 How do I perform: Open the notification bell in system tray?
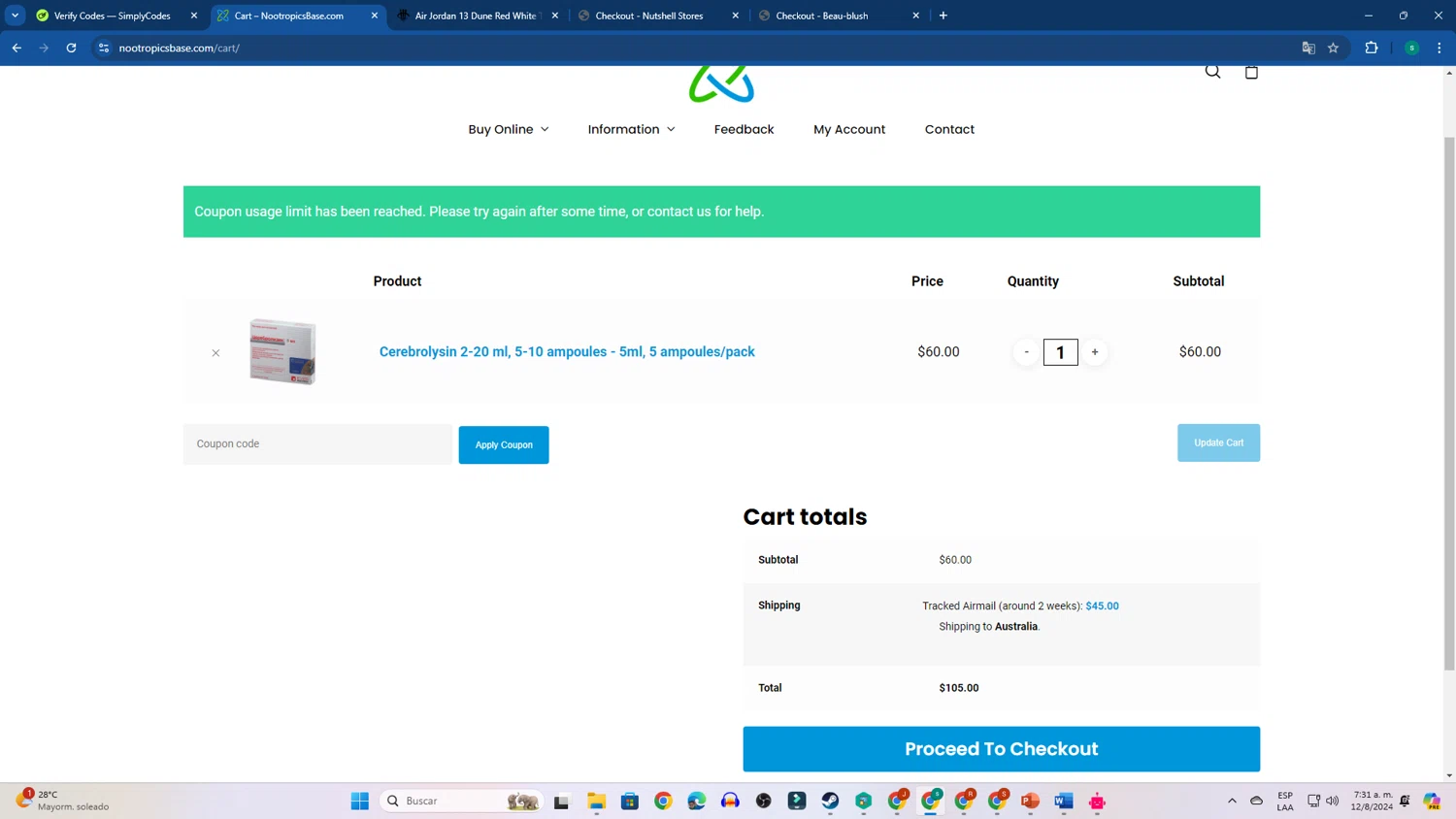point(1405,802)
